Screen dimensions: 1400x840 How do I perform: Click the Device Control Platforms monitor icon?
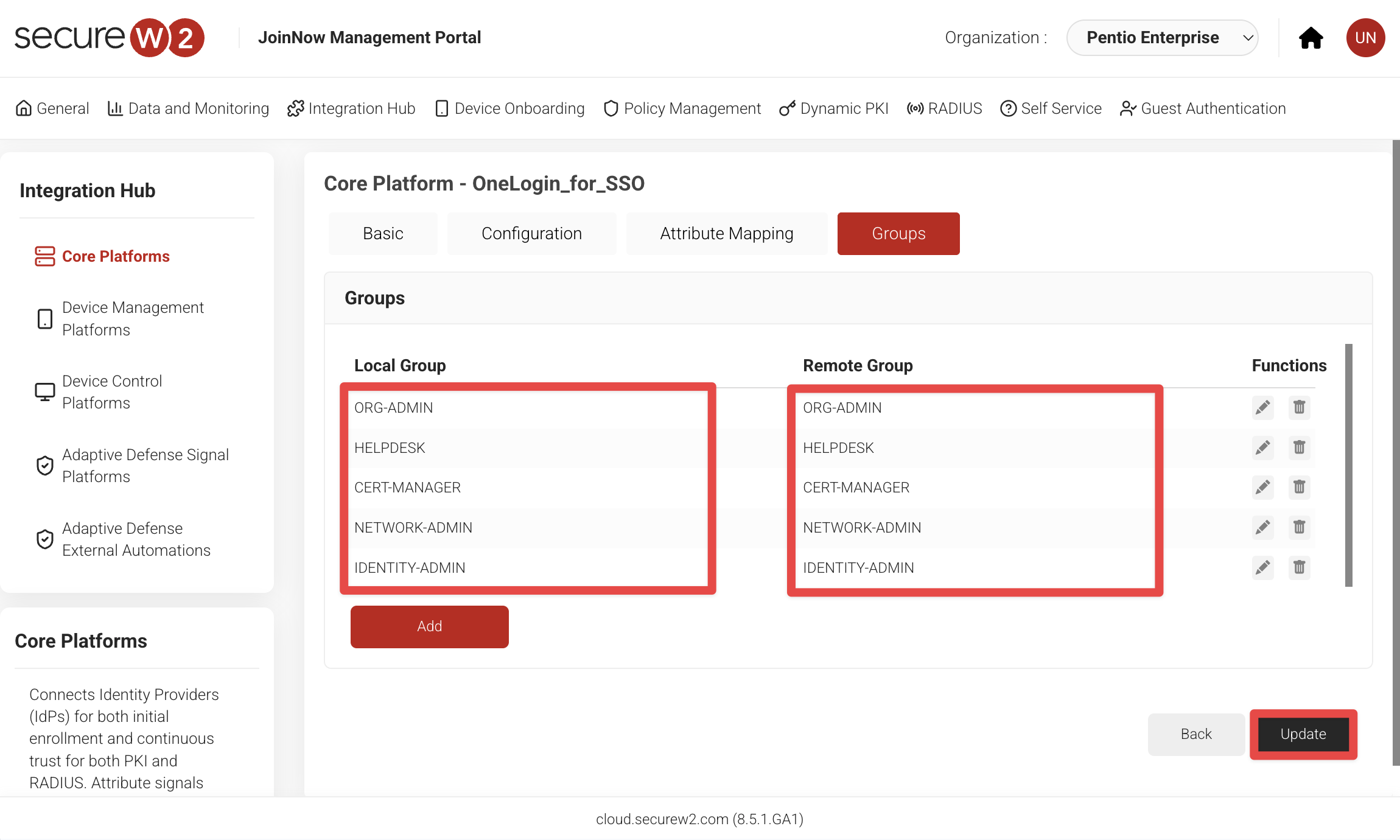44,392
